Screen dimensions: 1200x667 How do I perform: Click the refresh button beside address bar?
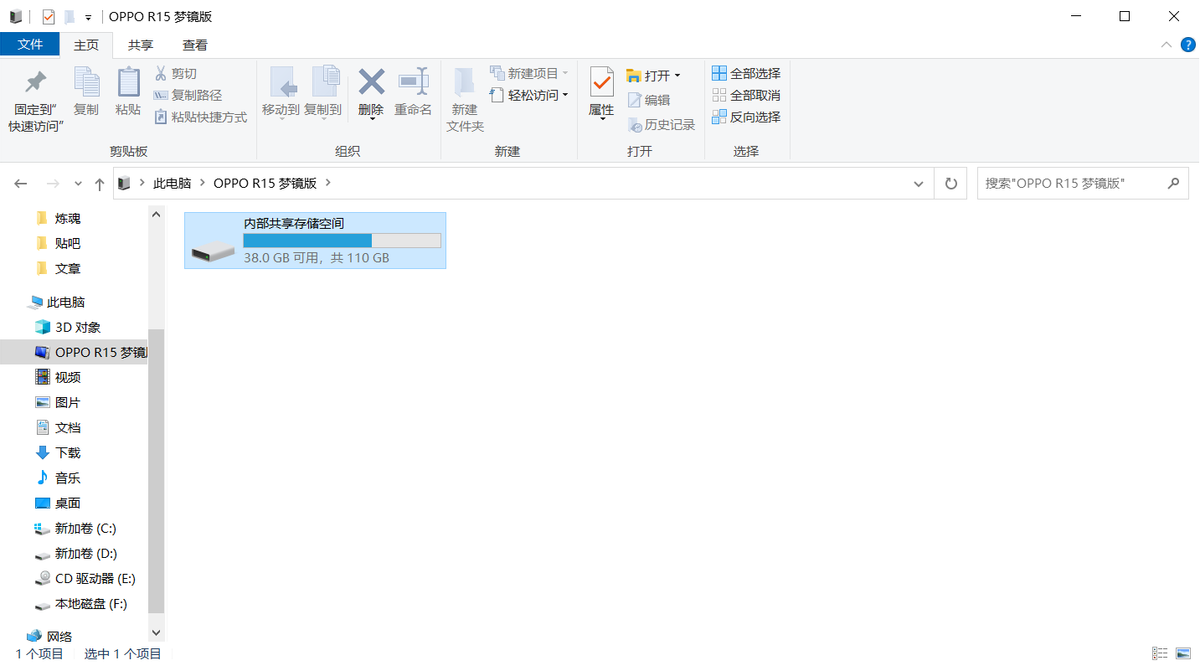pyautogui.click(x=950, y=184)
